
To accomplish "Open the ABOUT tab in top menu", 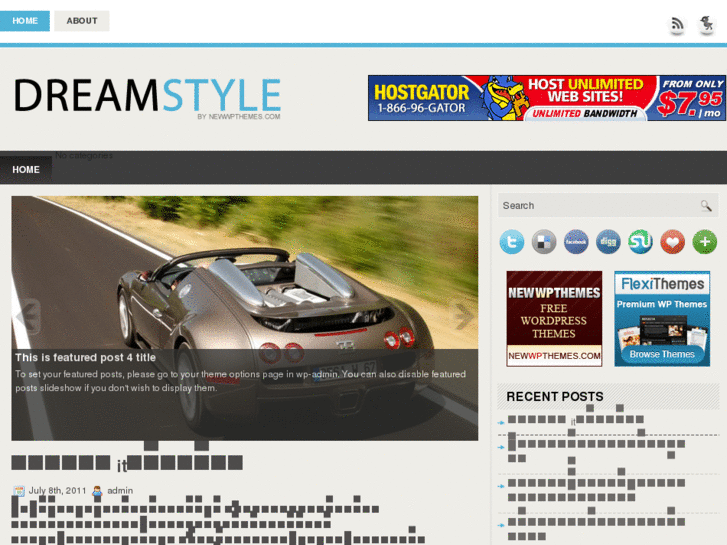I will [x=82, y=21].
